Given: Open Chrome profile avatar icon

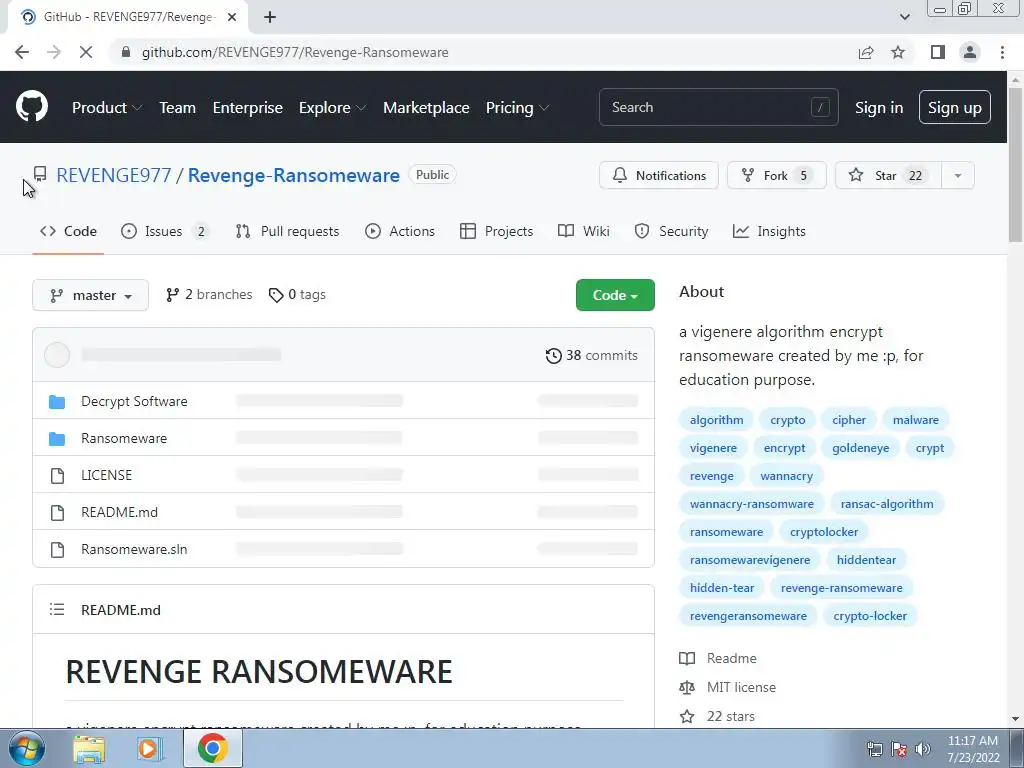Looking at the screenshot, I should coord(970,52).
